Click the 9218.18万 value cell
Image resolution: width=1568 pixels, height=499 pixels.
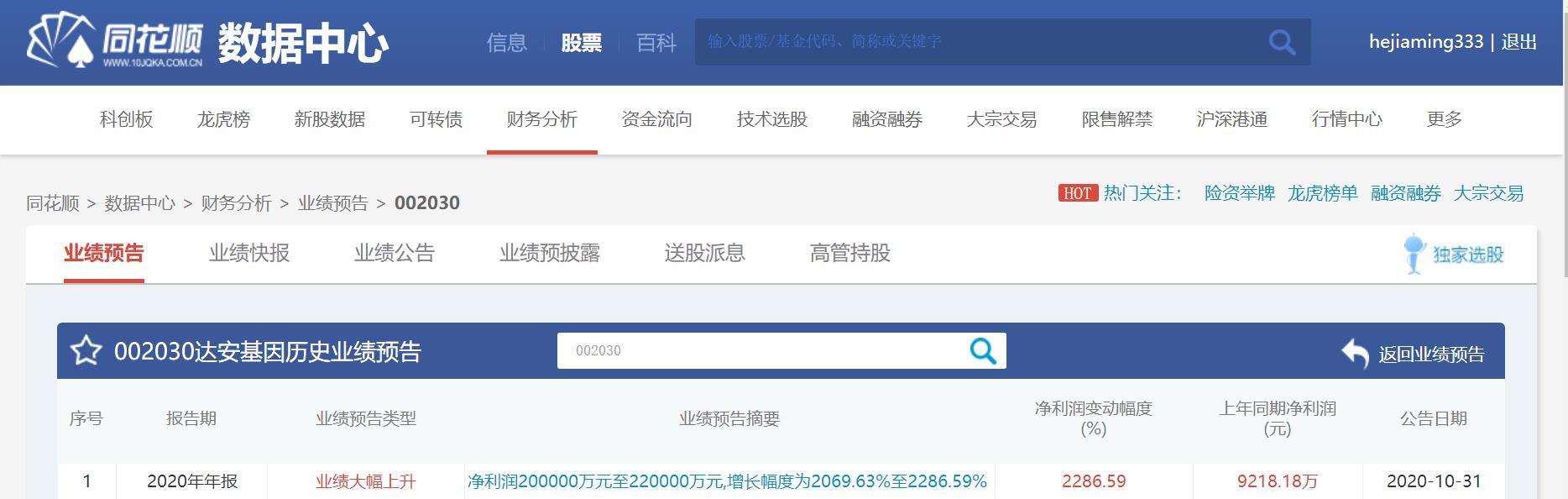tap(1278, 481)
